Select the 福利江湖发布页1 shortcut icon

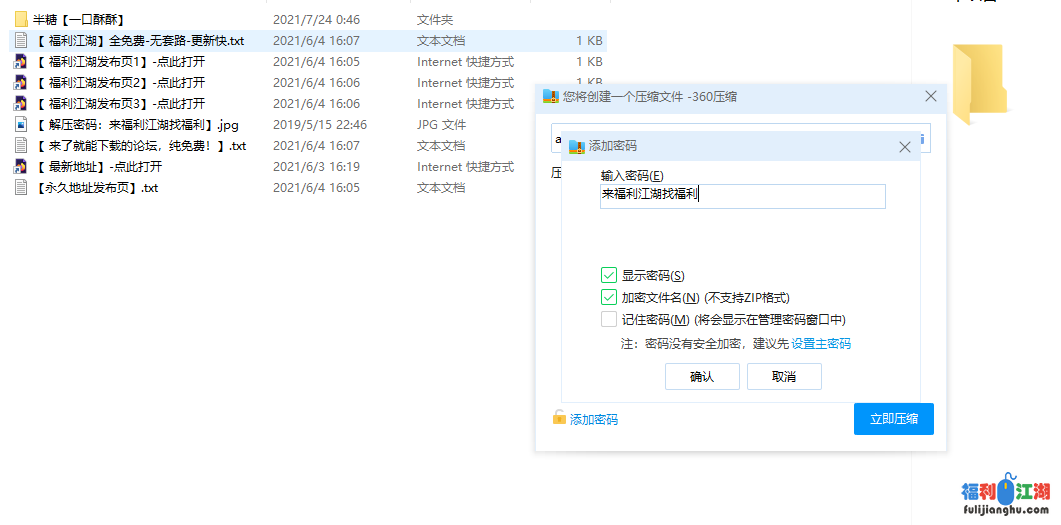(x=20, y=61)
